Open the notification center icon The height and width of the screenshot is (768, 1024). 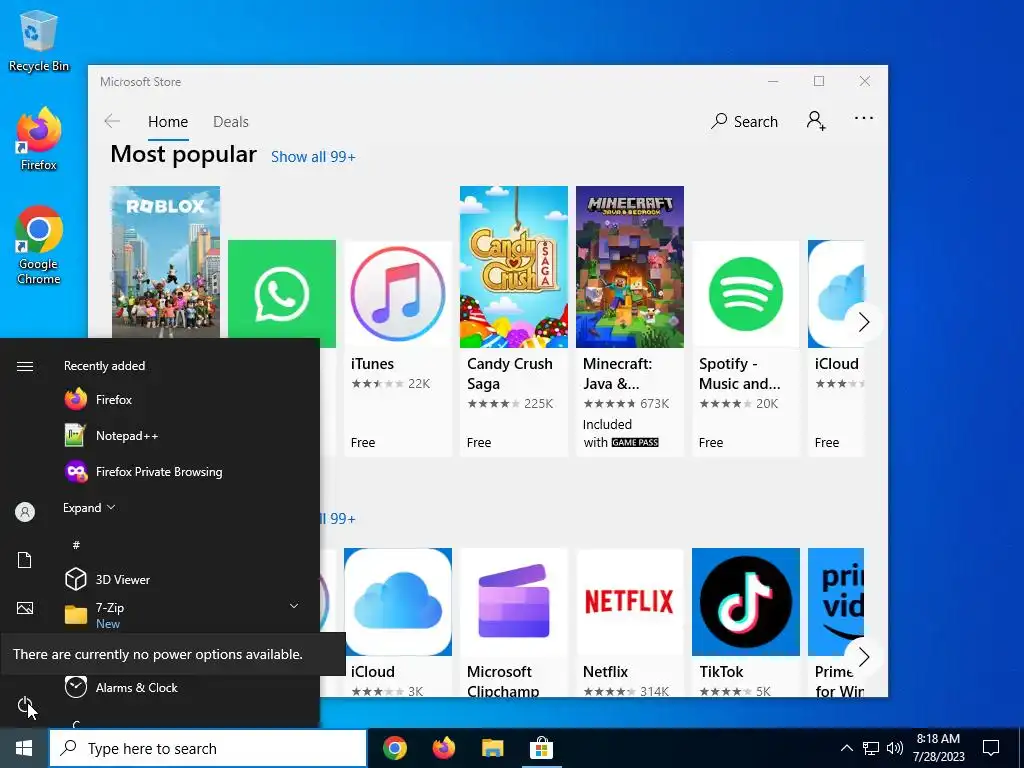pos(991,748)
